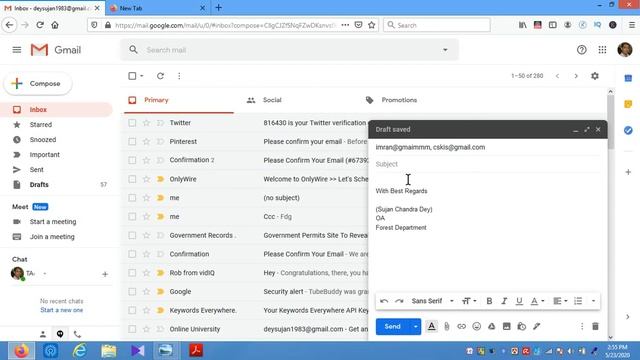Click the inbox vertical scrollbar
640x360 pixels.
tap(611, 122)
